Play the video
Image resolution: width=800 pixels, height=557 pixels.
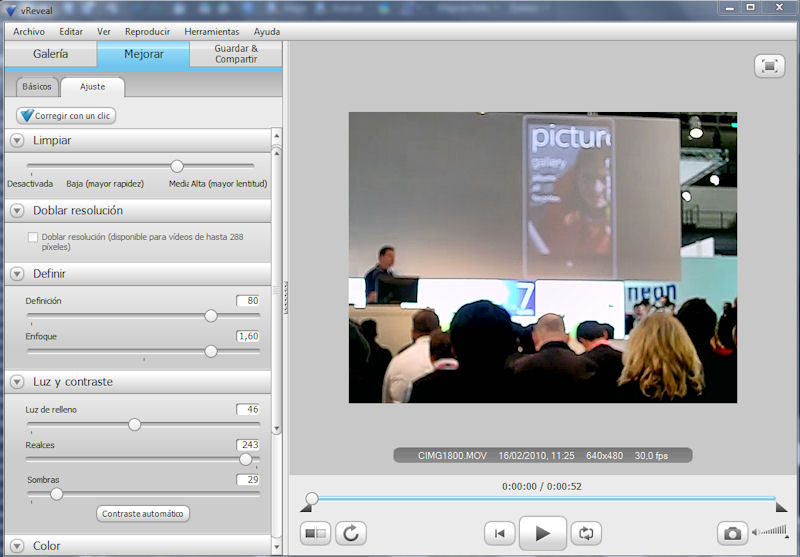542,534
